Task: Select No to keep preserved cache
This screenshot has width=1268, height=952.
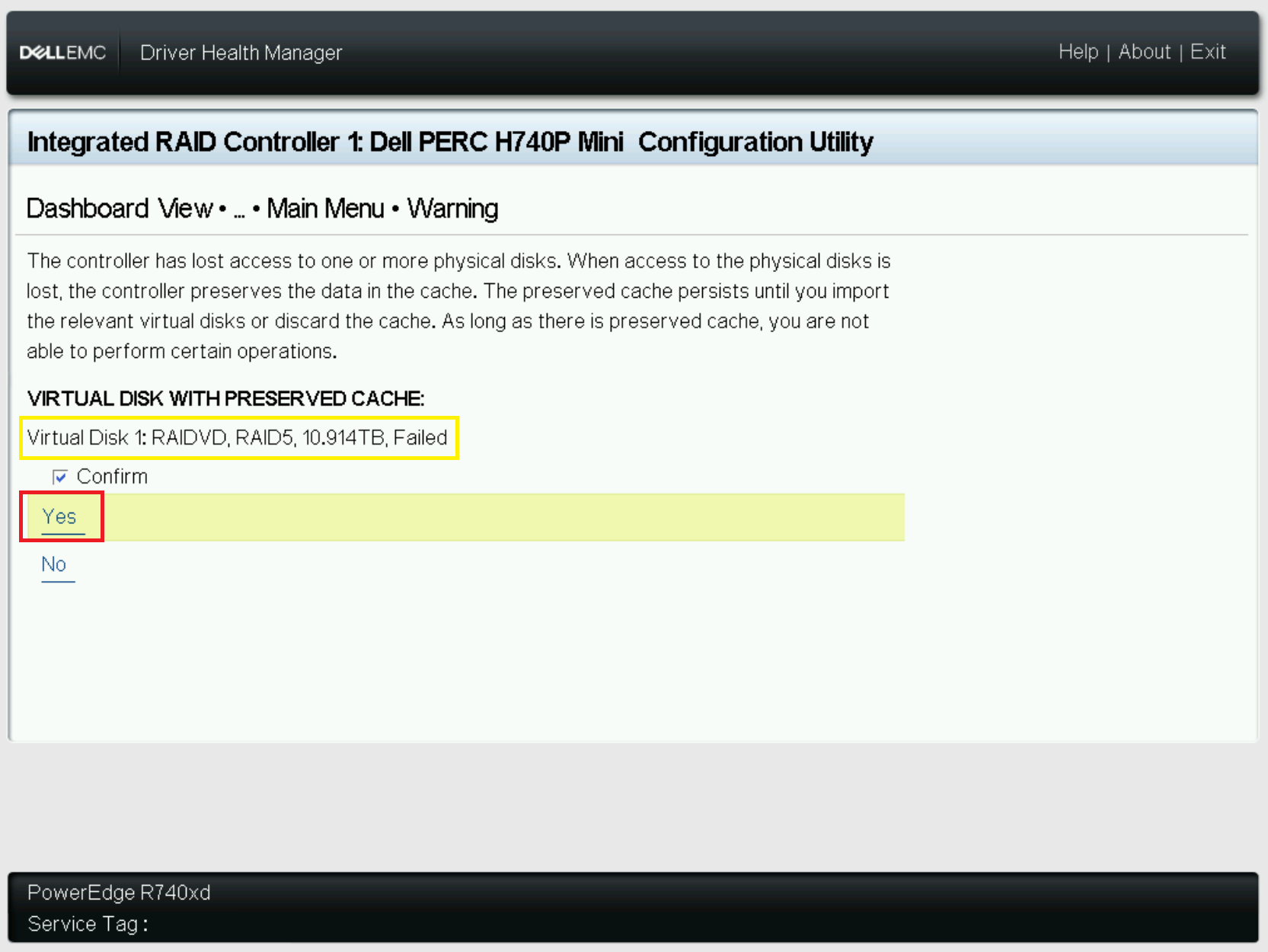Action: 54,564
